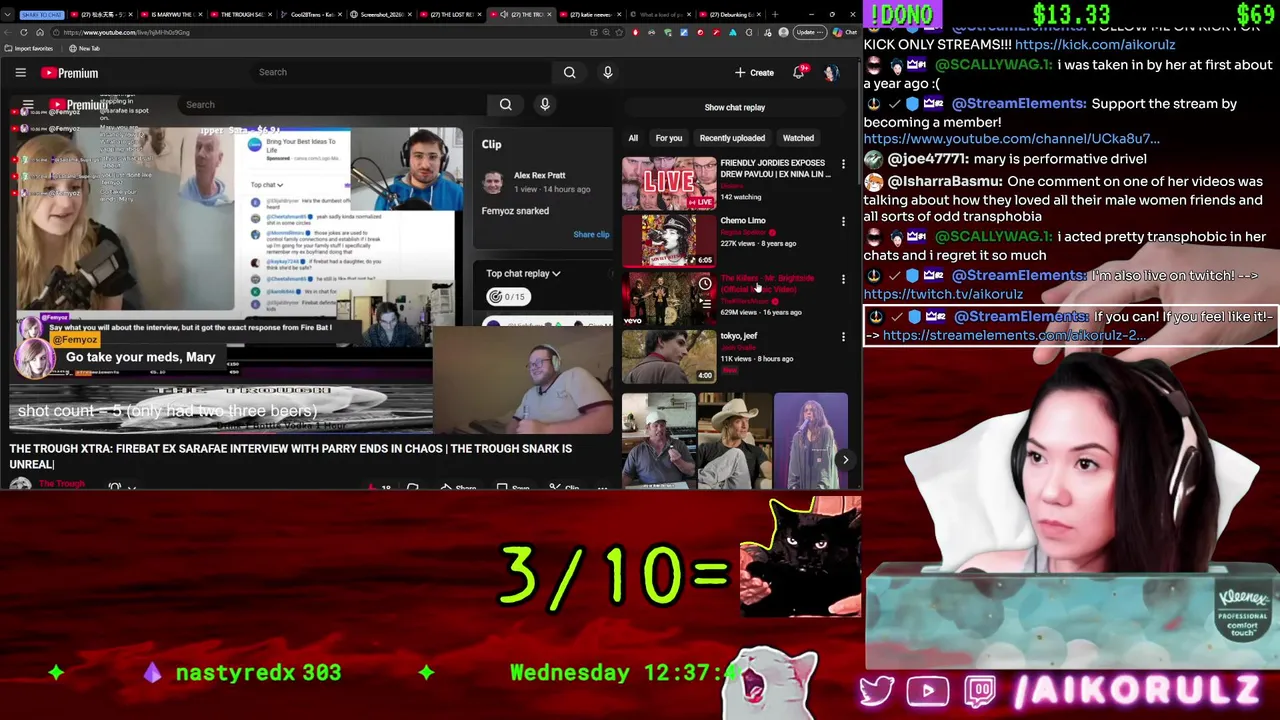Open the New Tab bookmark bar item
1280x720 pixels.
83,48
